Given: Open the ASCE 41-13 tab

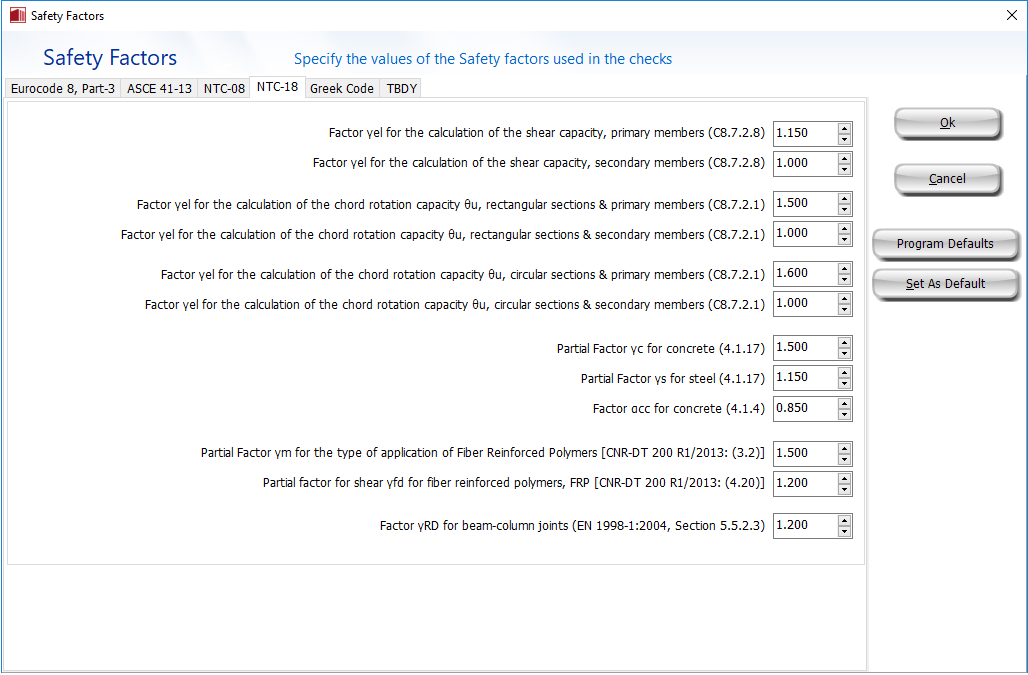Looking at the screenshot, I should (x=159, y=88).
